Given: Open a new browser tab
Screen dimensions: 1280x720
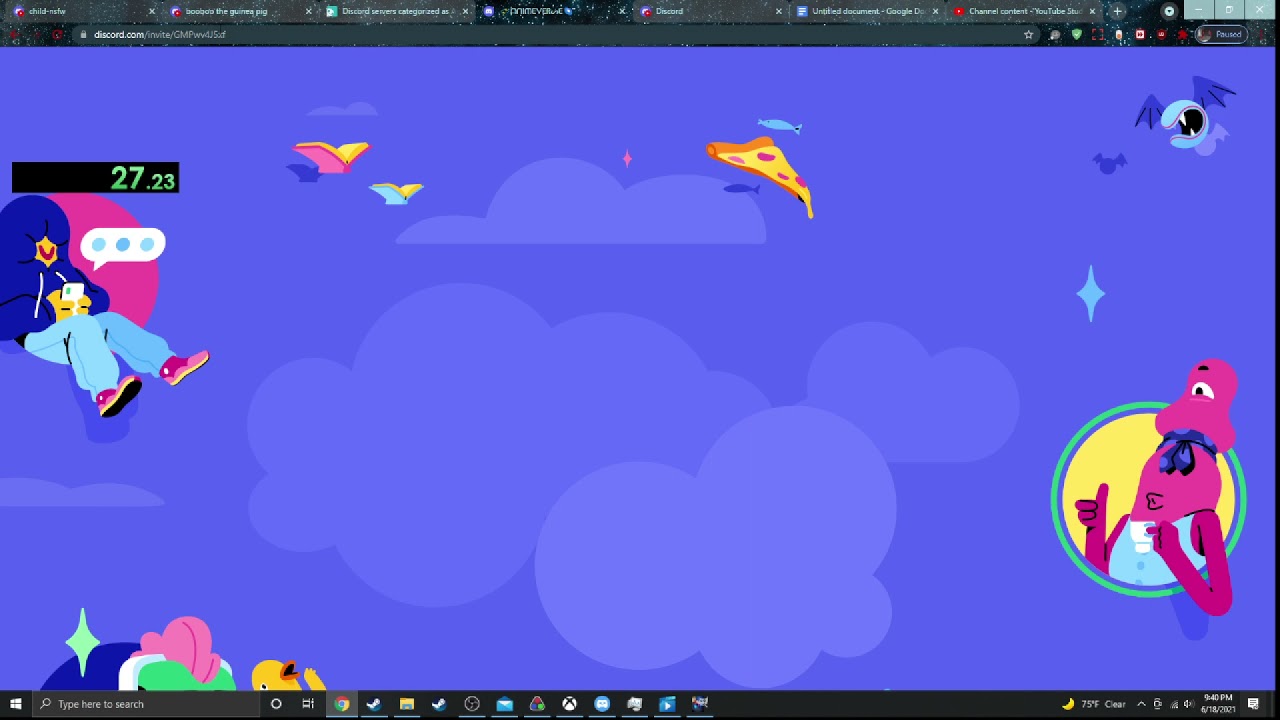Looking at the screenshot, I should pyautogui.click(x=1117, y=11).
